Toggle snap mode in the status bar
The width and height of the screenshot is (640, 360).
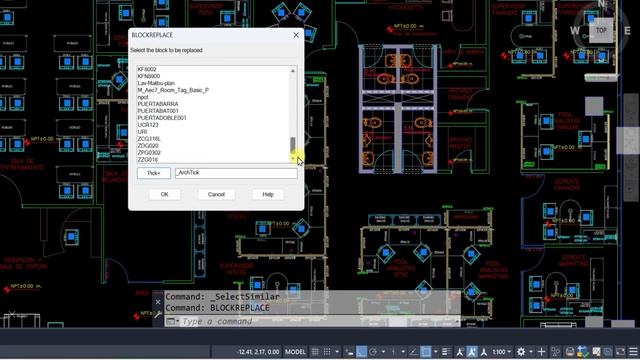pos(327,351)
